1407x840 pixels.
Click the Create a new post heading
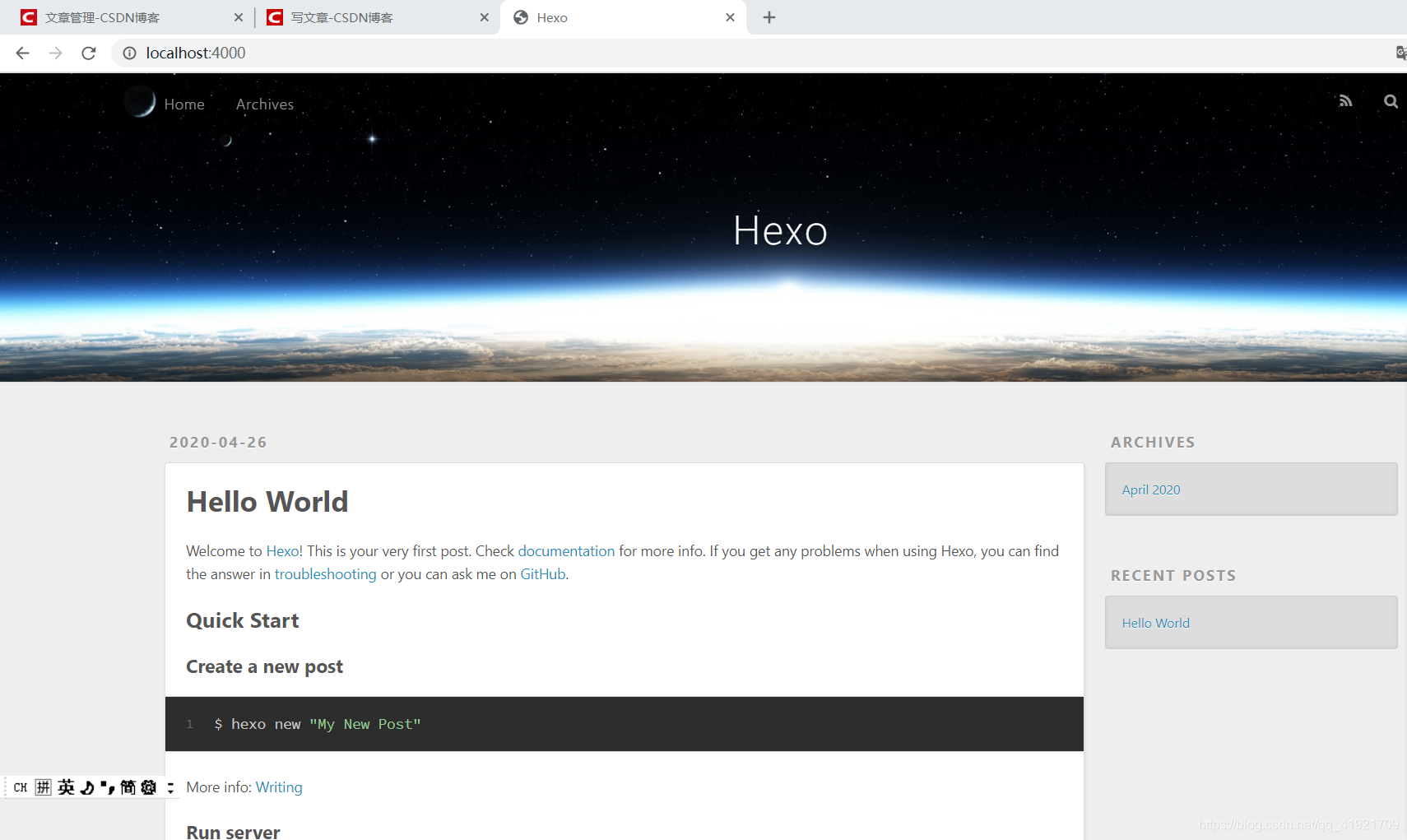(x=264, y=667)
